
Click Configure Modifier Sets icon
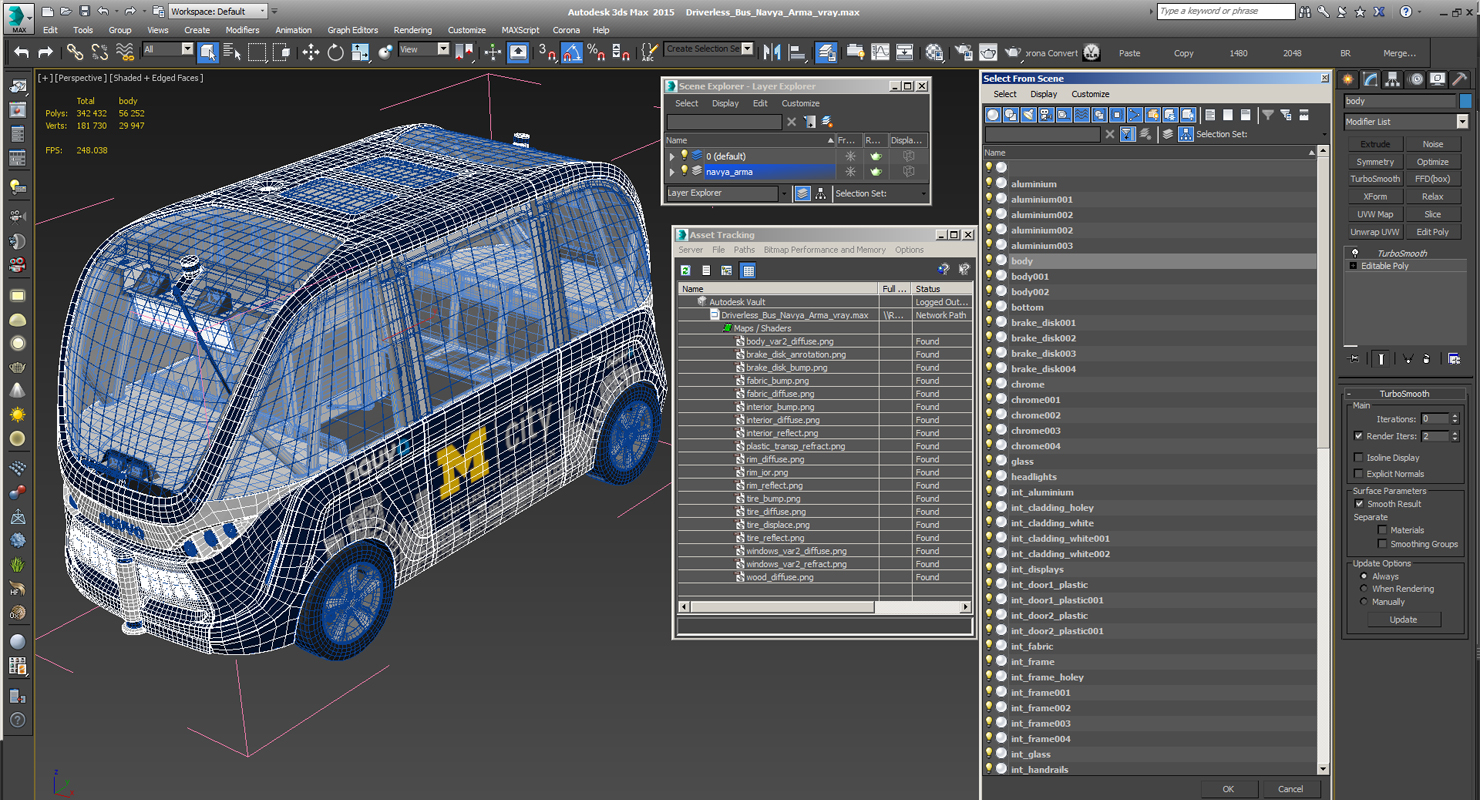click(1454, 358)
